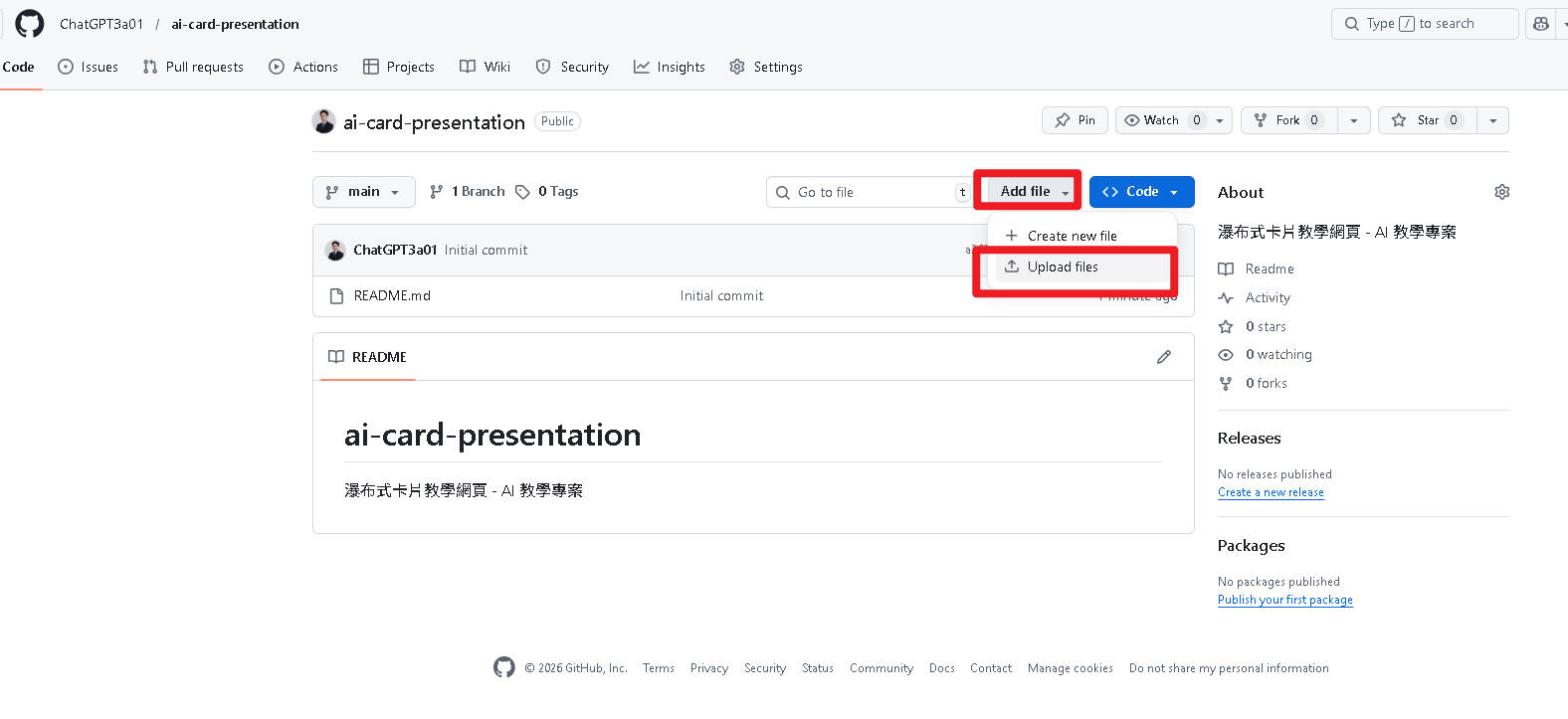This screenshot has width=1568, height=719.
Task: Click the GitHub logo home icon
Action: click(30, 24)
